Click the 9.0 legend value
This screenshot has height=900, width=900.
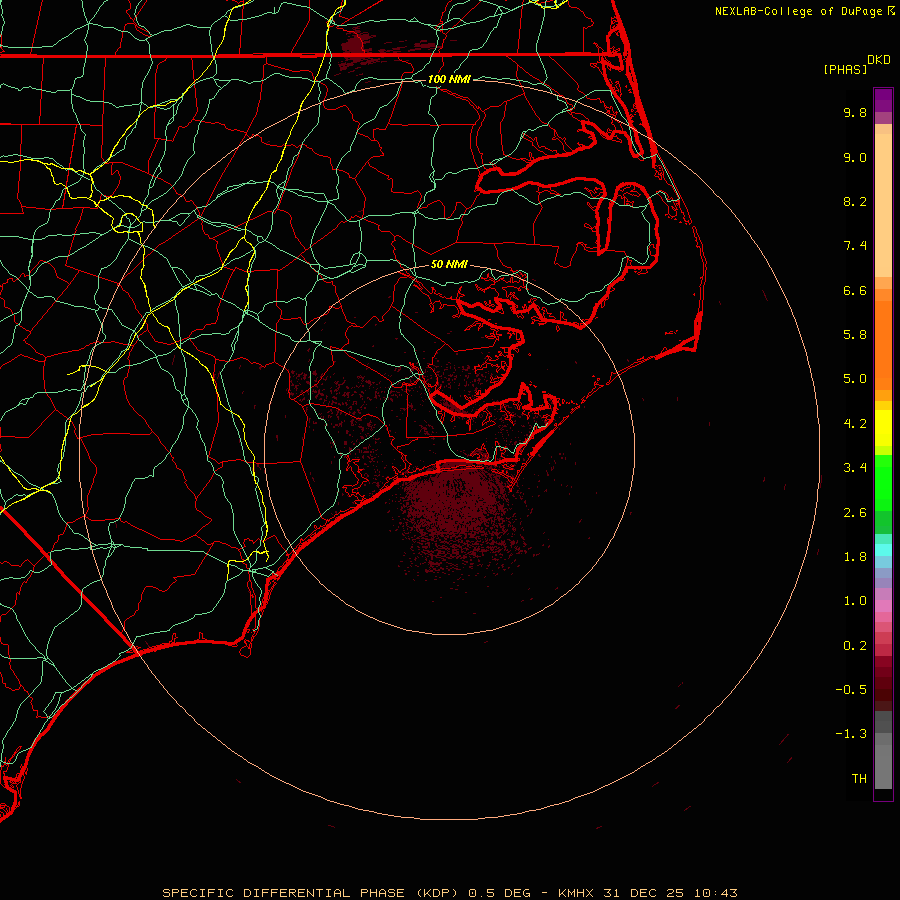tap(855, 157)
